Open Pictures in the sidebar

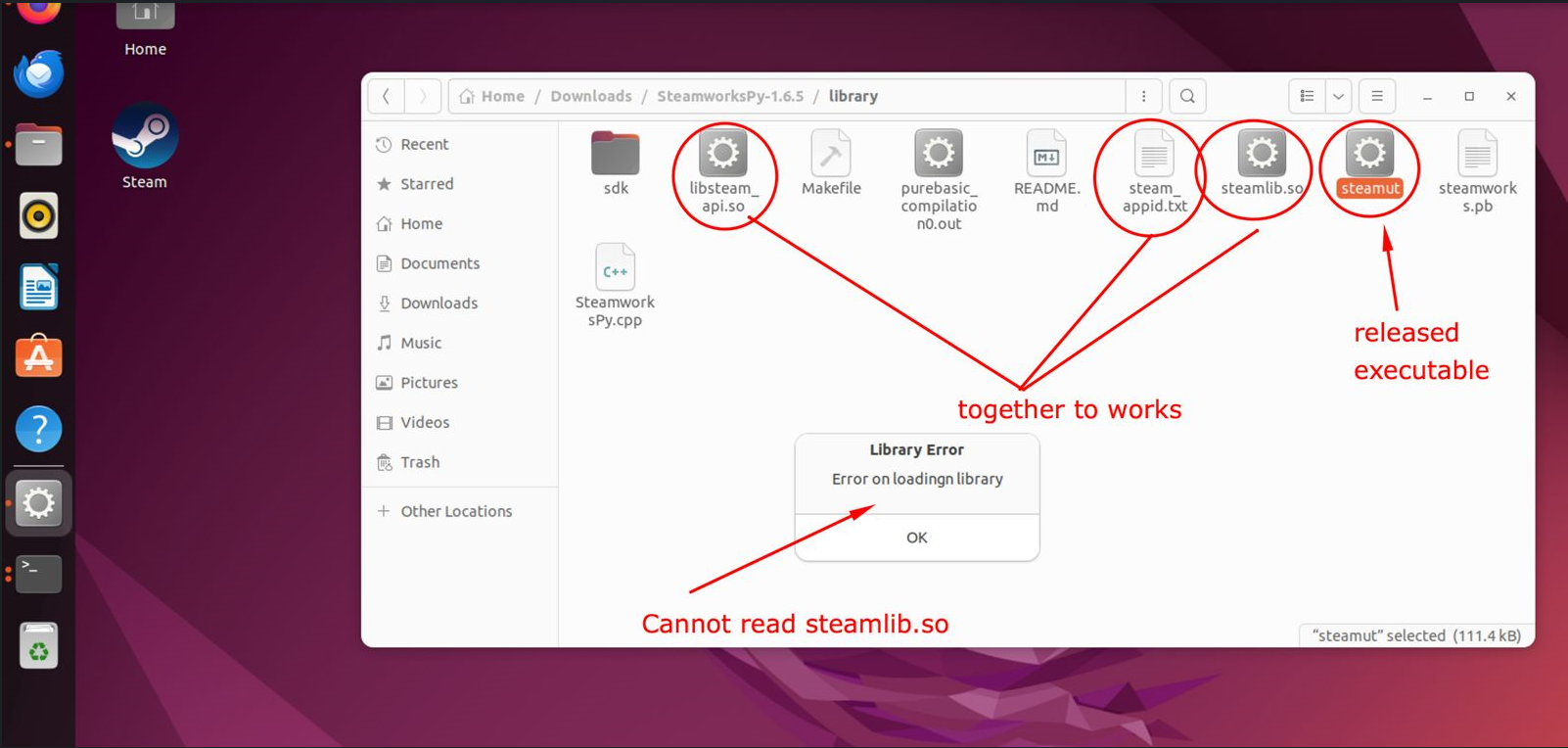click(460, 383)
